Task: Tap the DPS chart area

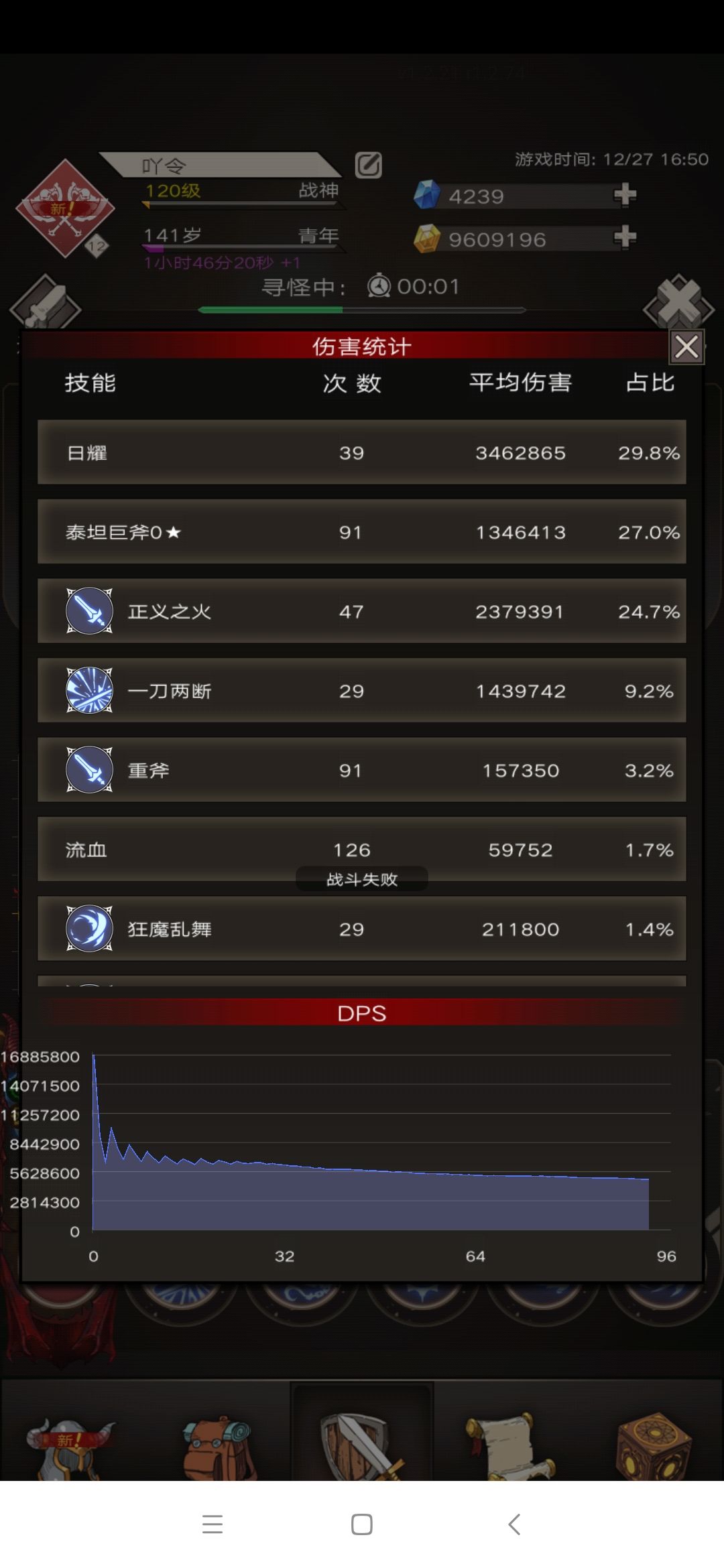Action: click(381, 1142)
